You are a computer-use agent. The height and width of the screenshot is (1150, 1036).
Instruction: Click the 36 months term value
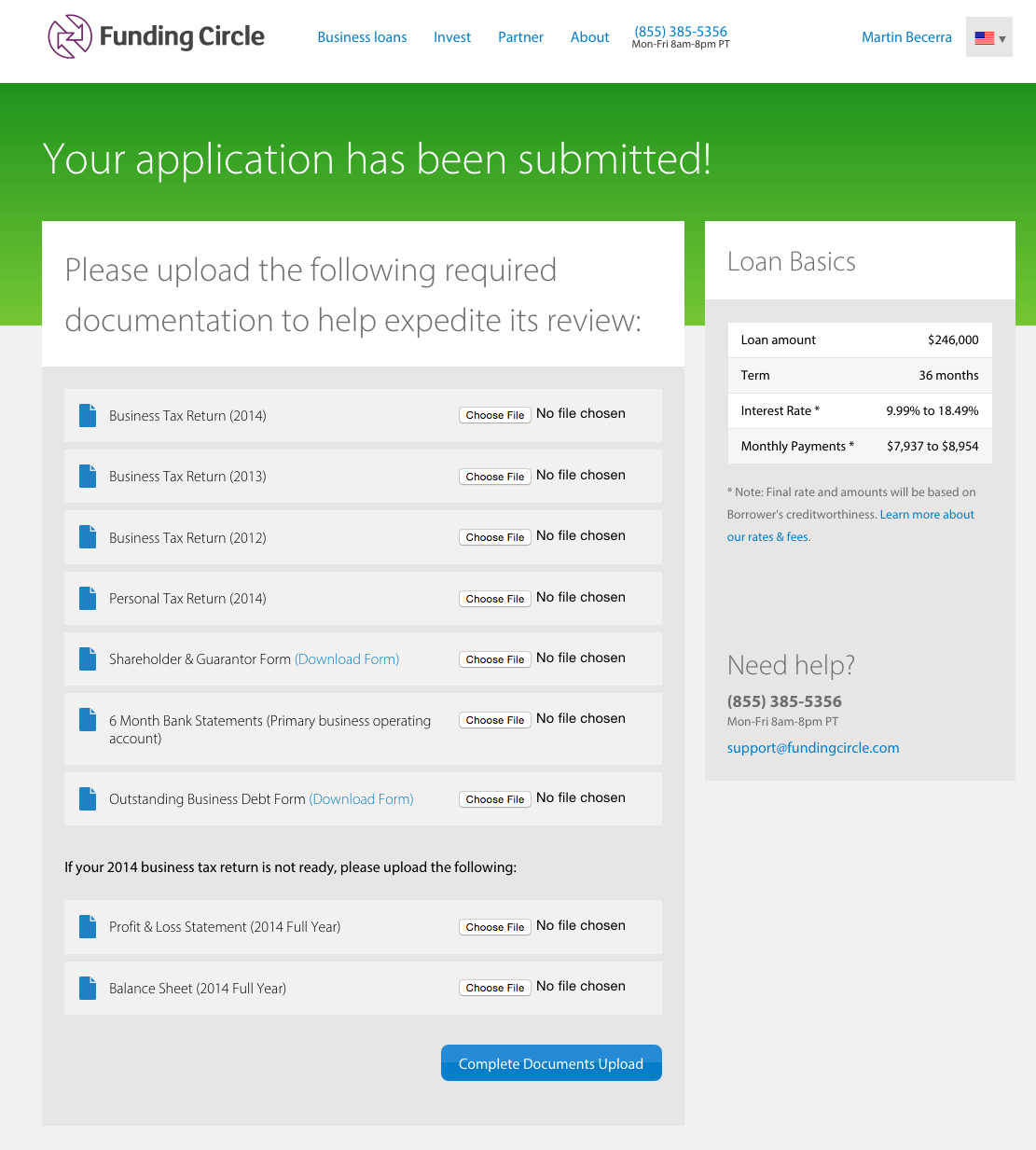point(948,376)
